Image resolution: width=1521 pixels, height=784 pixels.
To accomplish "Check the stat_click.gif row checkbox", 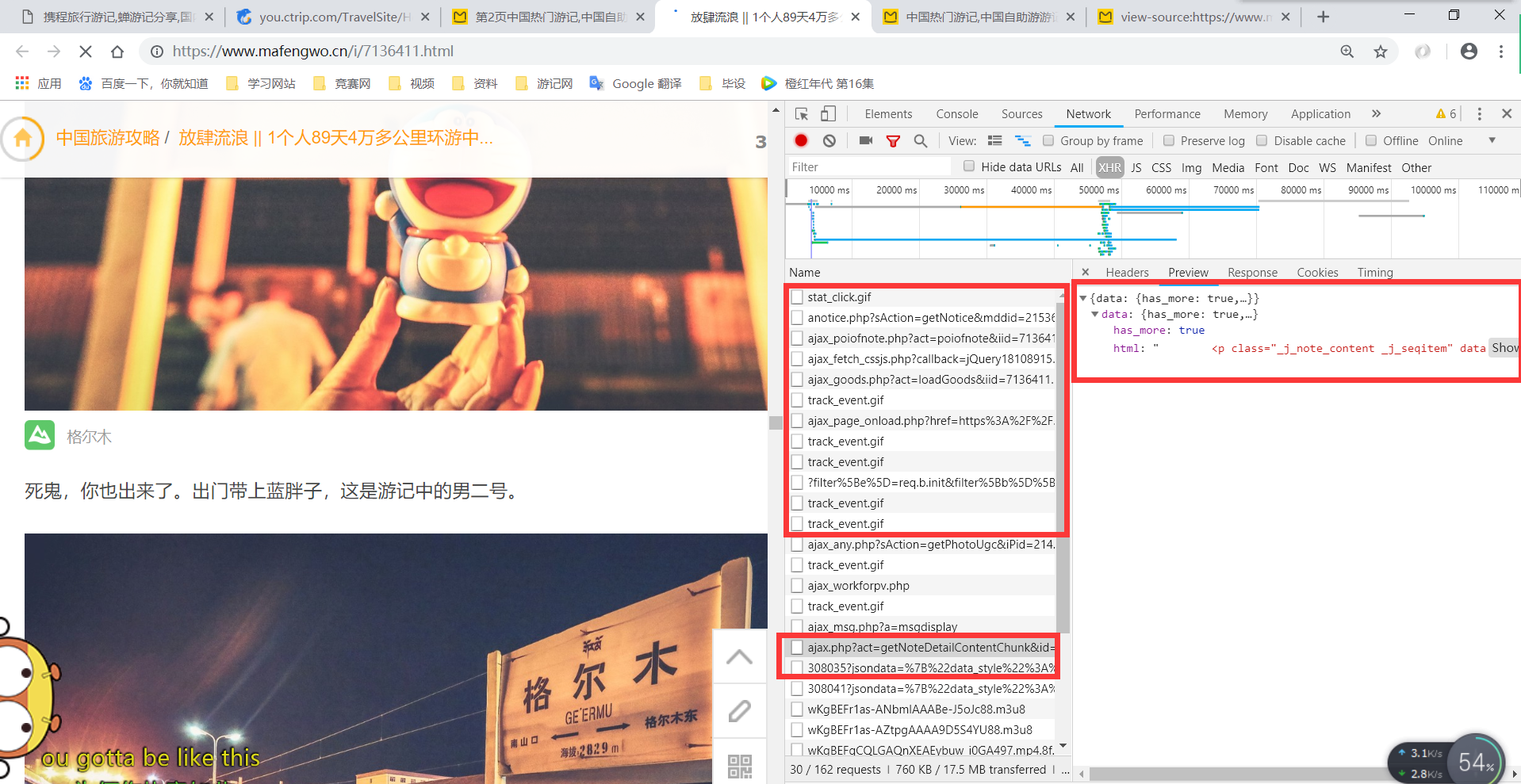I will coord(797,297).
